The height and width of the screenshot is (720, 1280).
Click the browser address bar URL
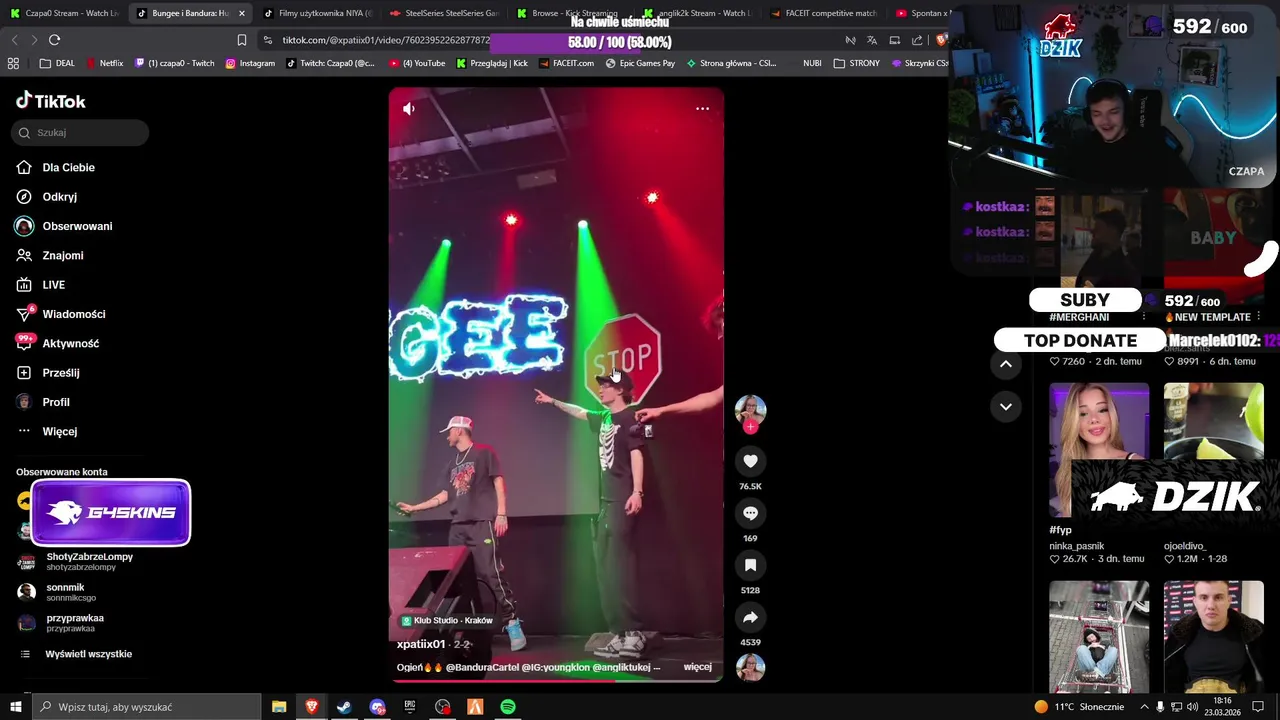pyautogui.click(x=386, y=40)
